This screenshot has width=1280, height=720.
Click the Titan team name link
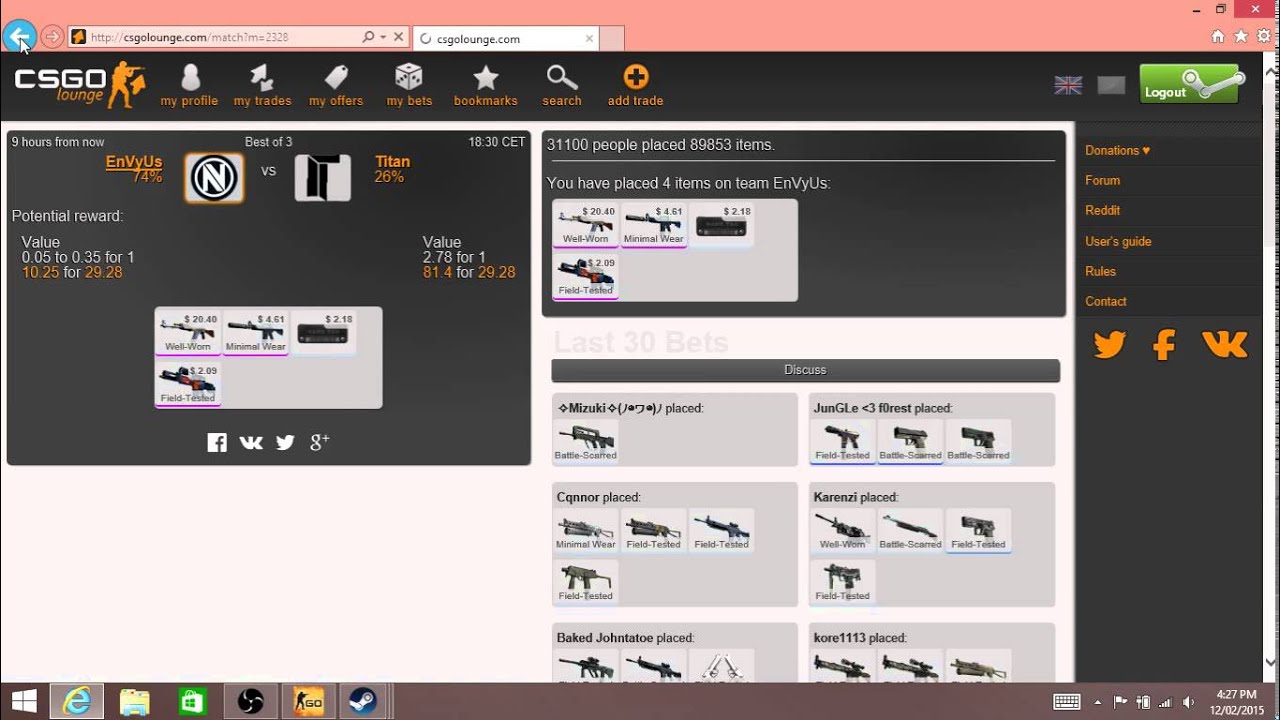[392, 161]
